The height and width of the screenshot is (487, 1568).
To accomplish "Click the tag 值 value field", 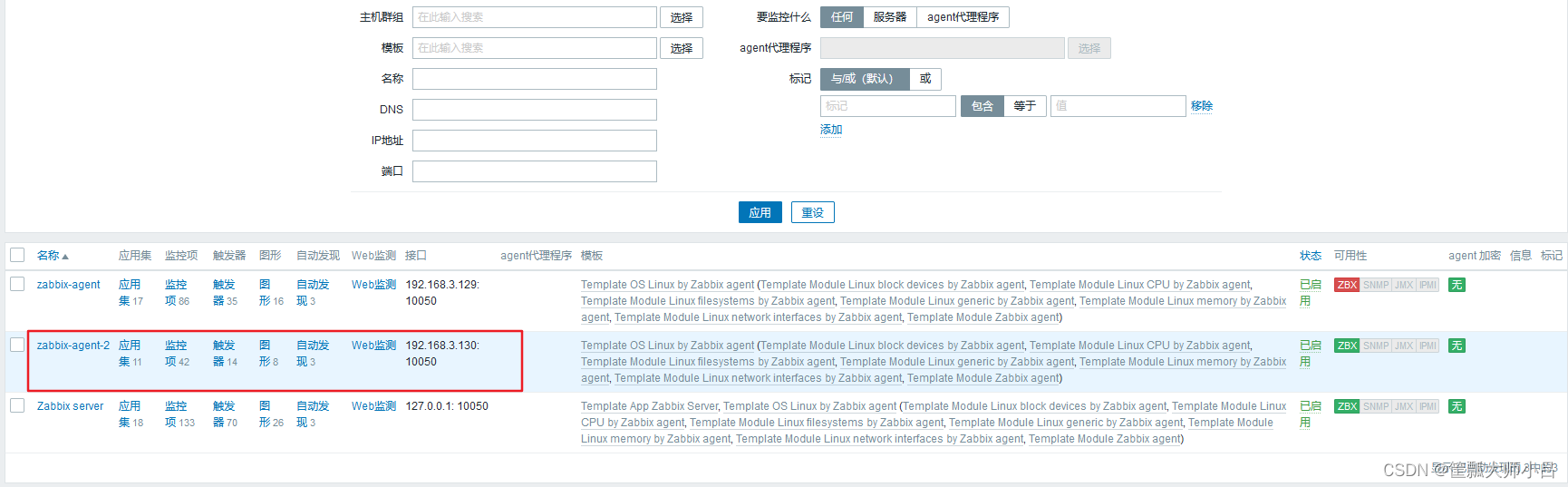I will click(1118, 106).
